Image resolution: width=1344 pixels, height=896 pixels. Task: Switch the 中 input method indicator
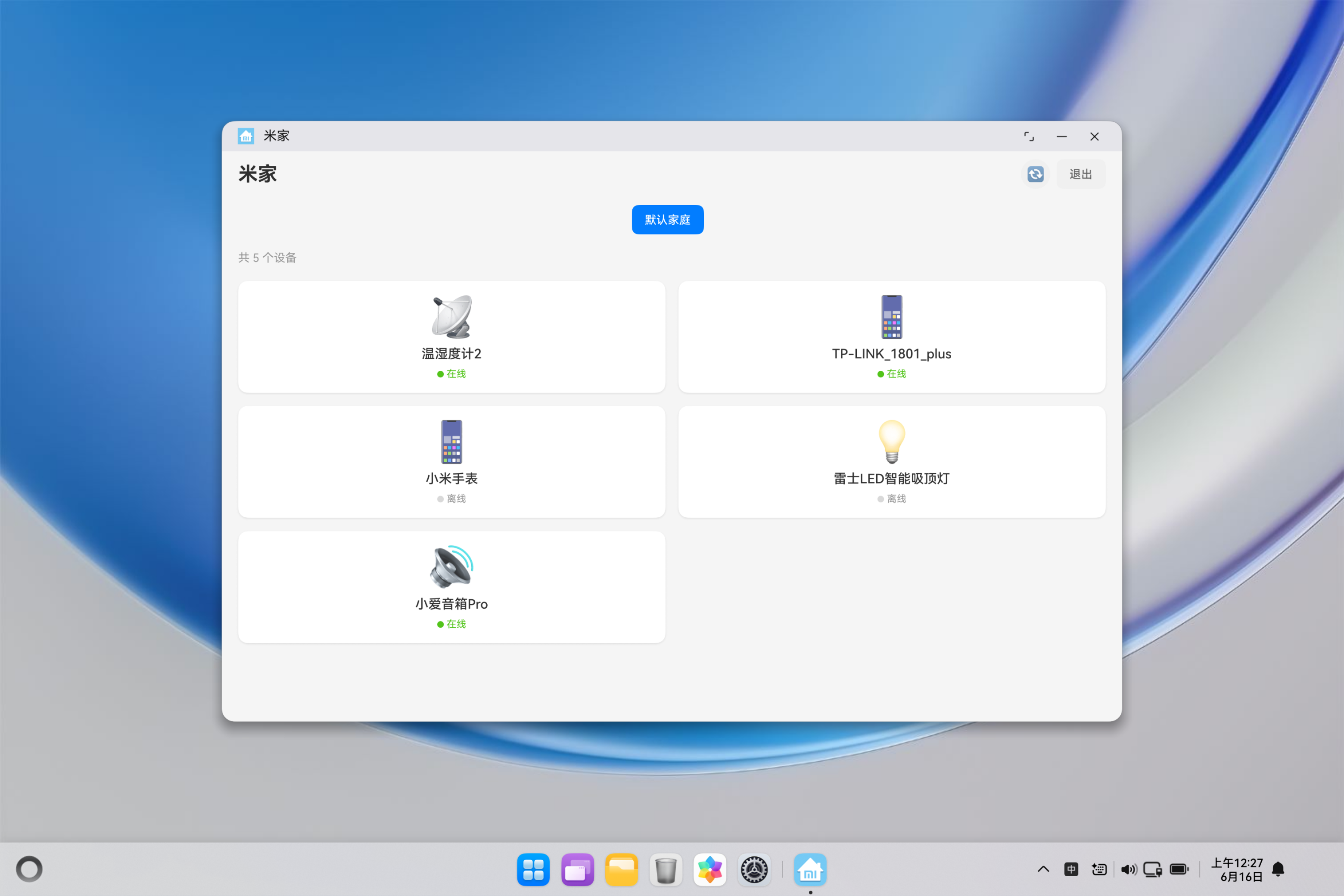(1071, 869)
